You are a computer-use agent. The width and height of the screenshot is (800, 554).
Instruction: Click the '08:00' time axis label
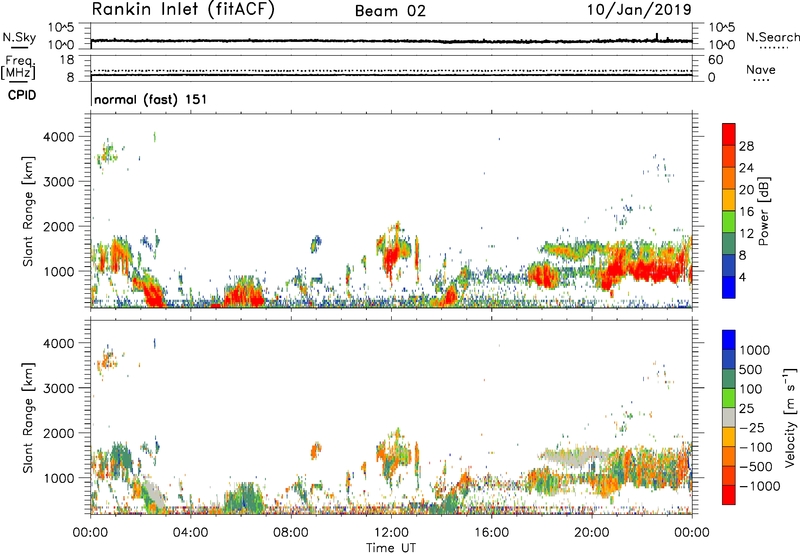[x=291, y=533]
